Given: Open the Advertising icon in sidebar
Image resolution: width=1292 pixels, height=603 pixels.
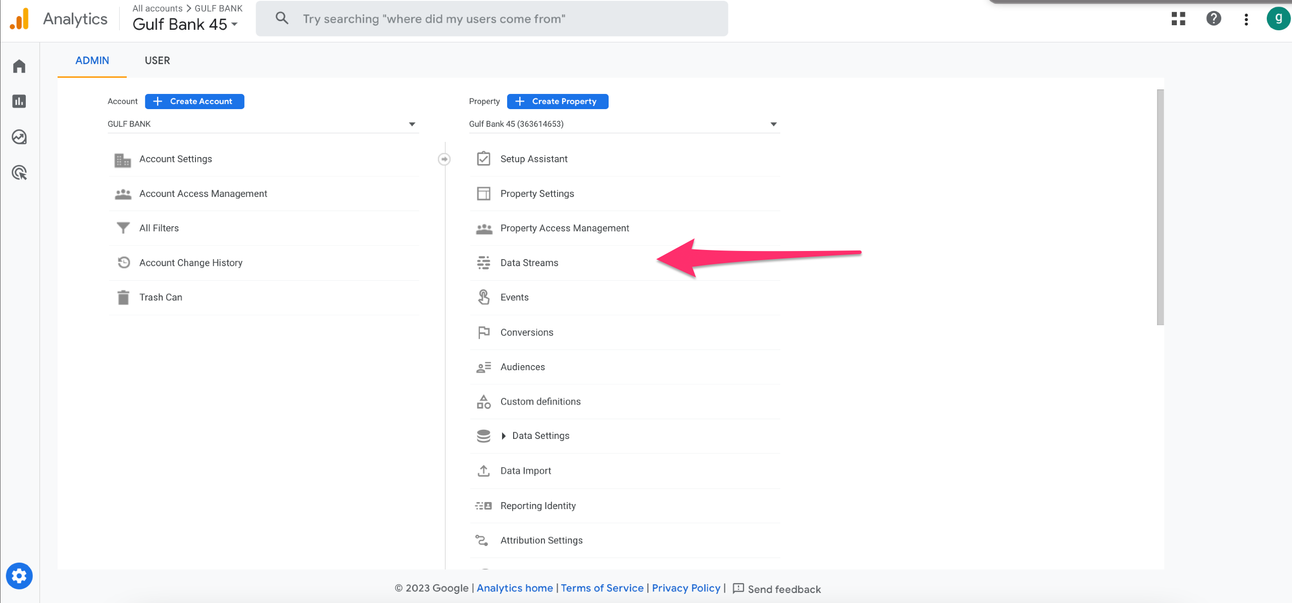Looking at the screenshot, I should pos(19,173).
